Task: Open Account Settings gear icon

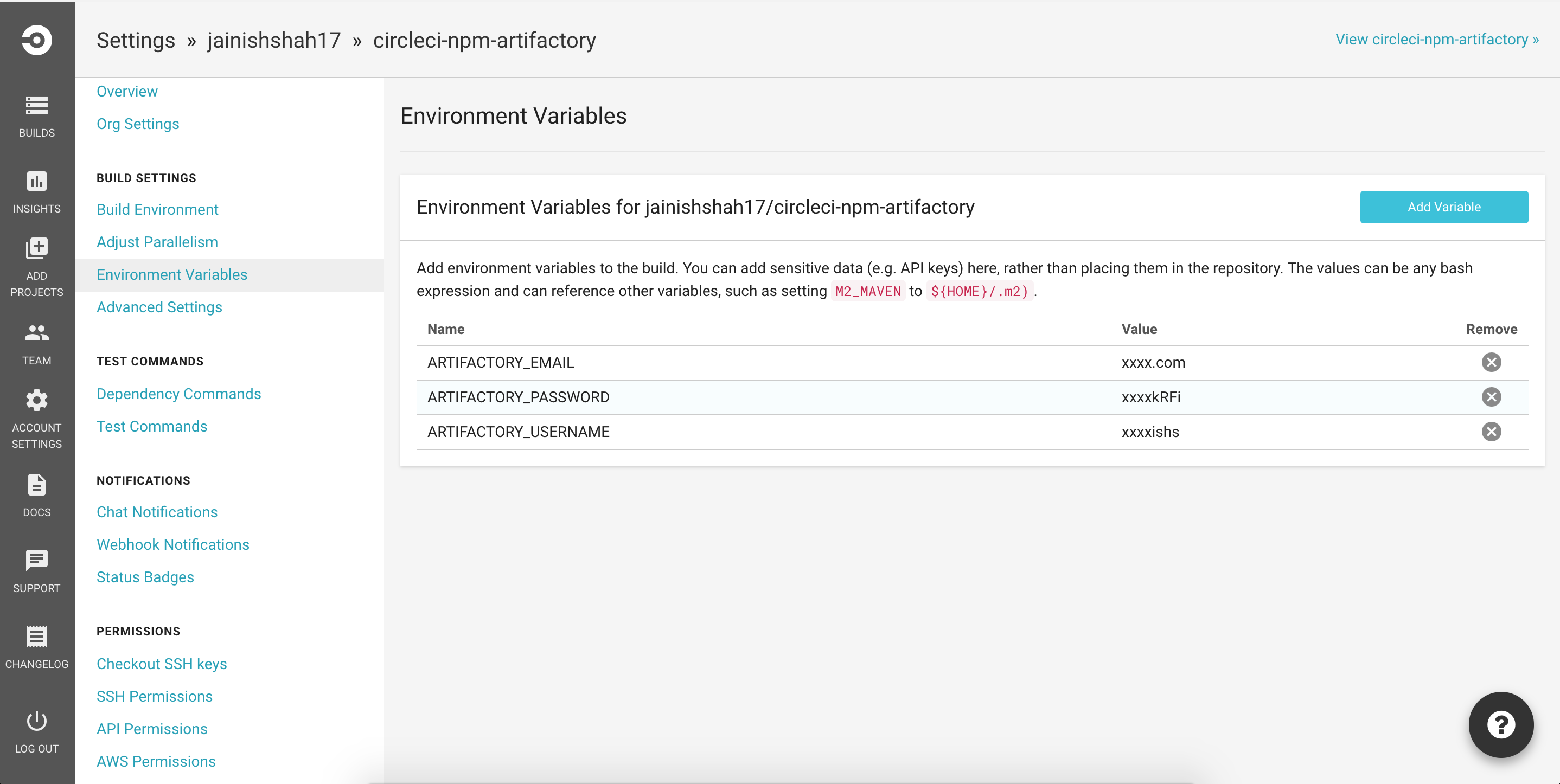Action: pos(36,400)
